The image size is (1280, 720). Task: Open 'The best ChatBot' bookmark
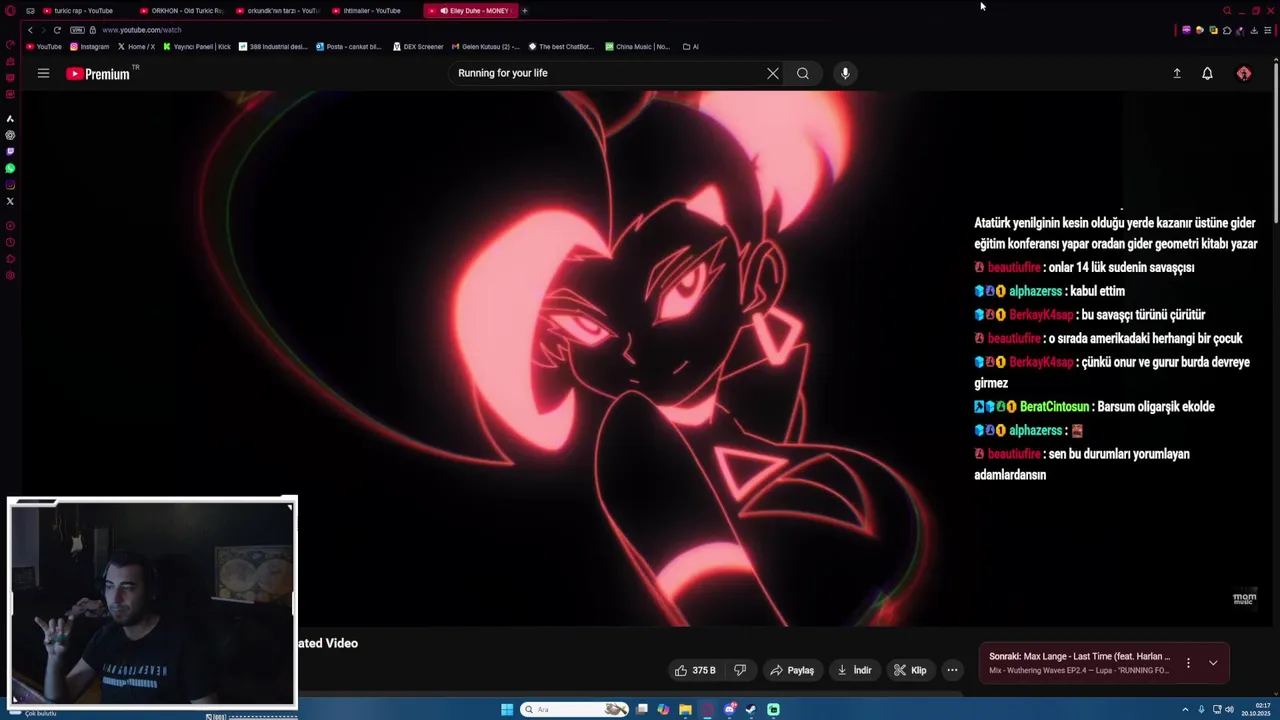(x=562, y=47)
